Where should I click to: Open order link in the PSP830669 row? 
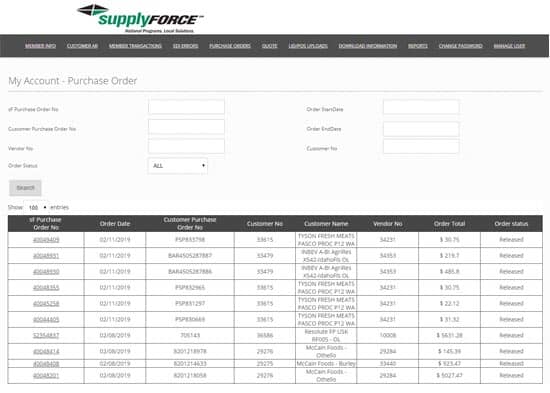click(46, 320)
